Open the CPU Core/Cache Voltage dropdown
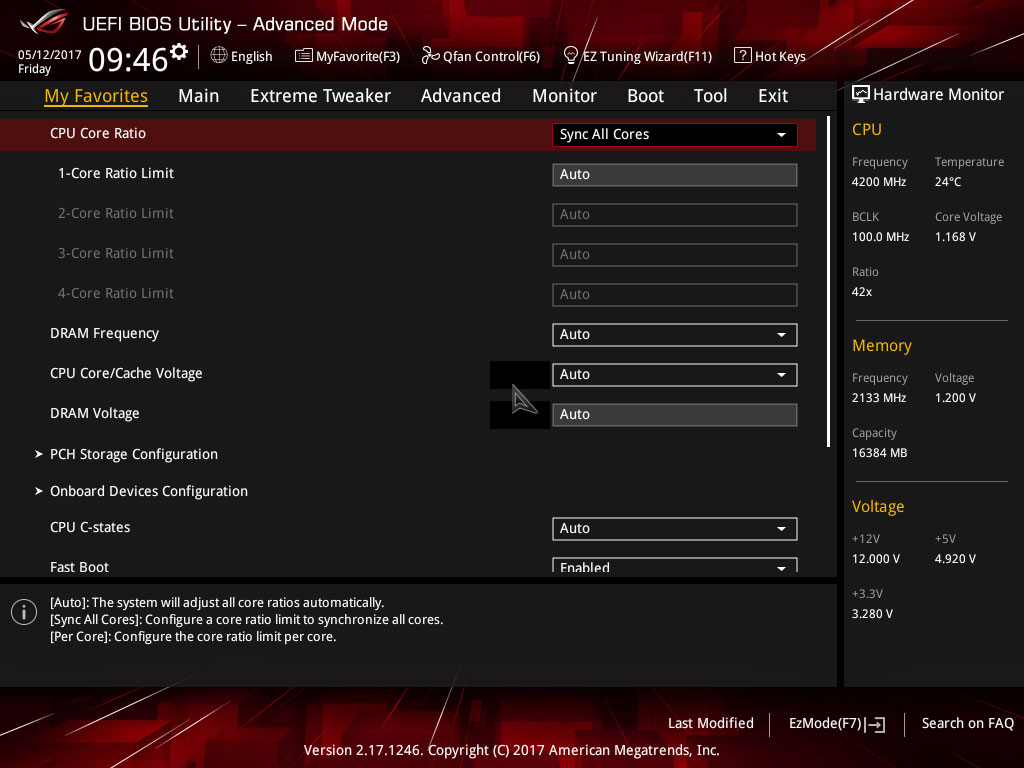This screenshot has height=768, width=1024. click(x=675, y=374)
